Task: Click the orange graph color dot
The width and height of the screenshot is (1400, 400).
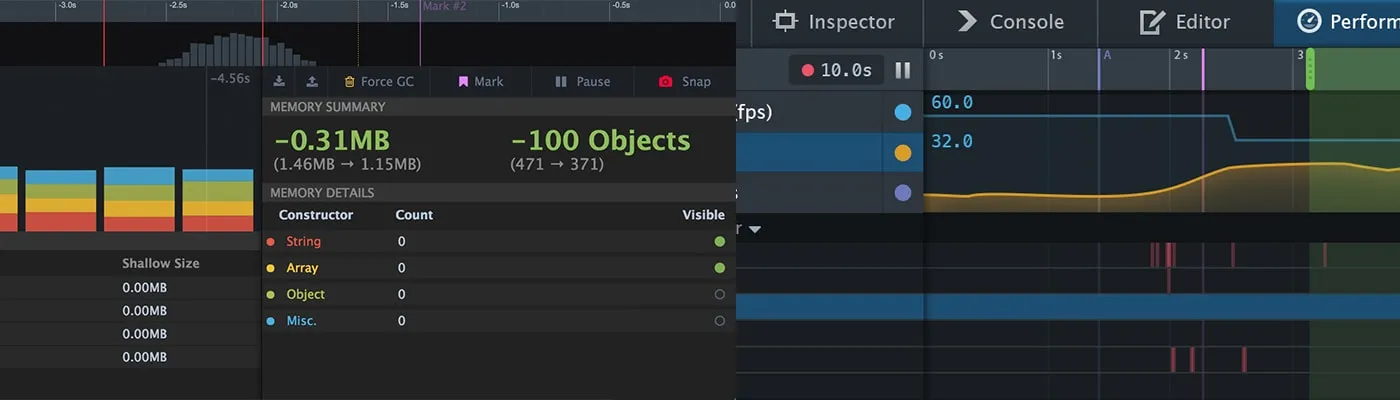Action: click(x=903, y=153)
